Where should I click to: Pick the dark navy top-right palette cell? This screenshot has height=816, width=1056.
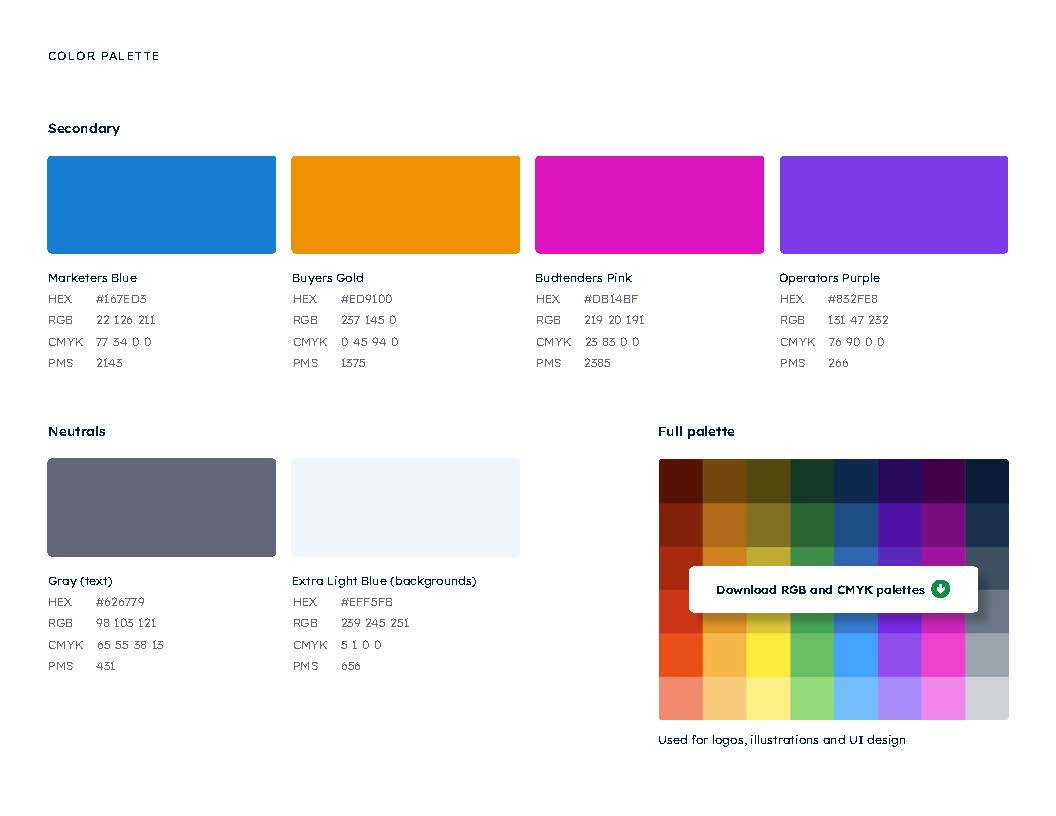point(987,481)
